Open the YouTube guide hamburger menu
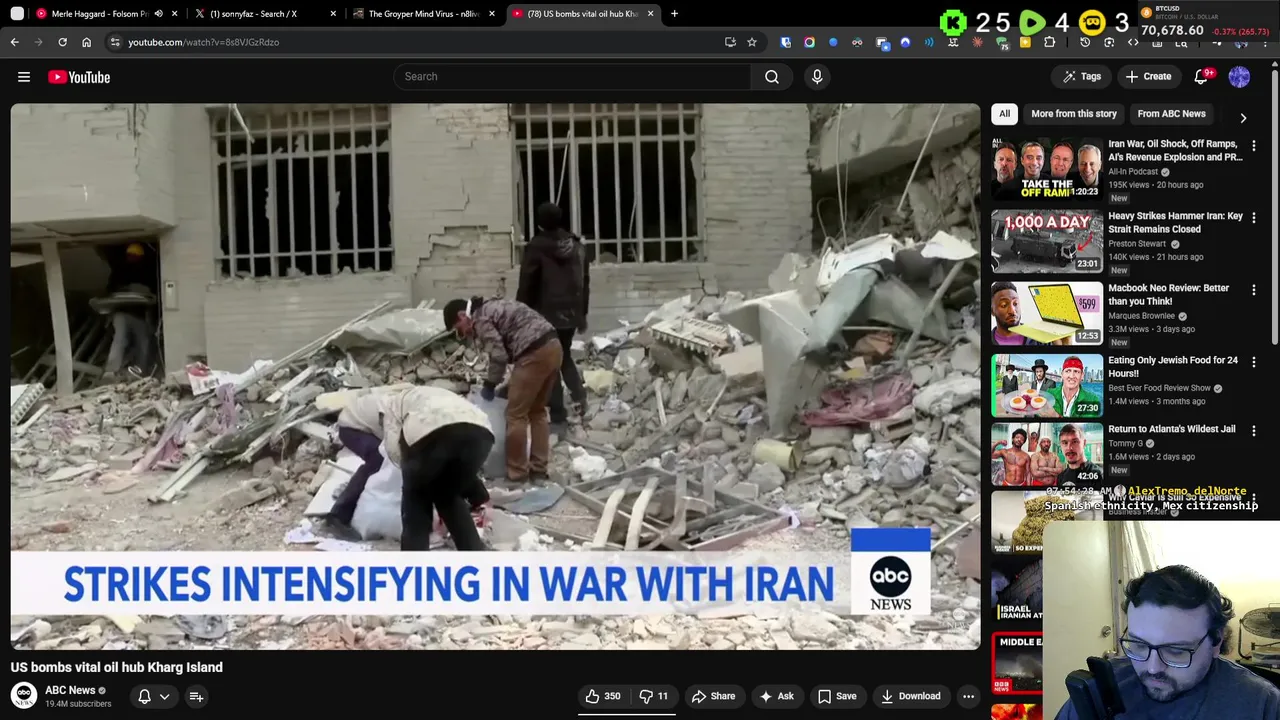Viewport: 1280px width, 720px height. point(24,77)
